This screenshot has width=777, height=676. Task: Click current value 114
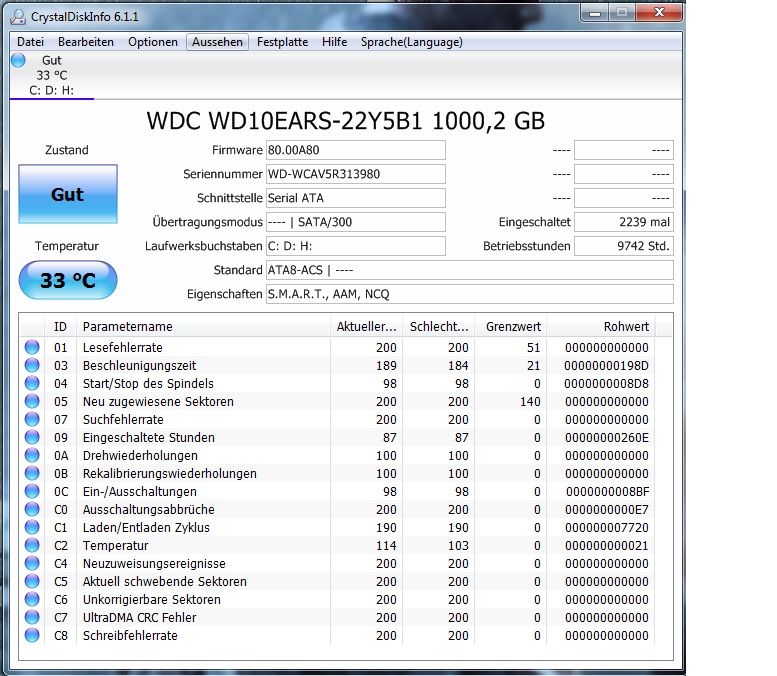point(386,546)
